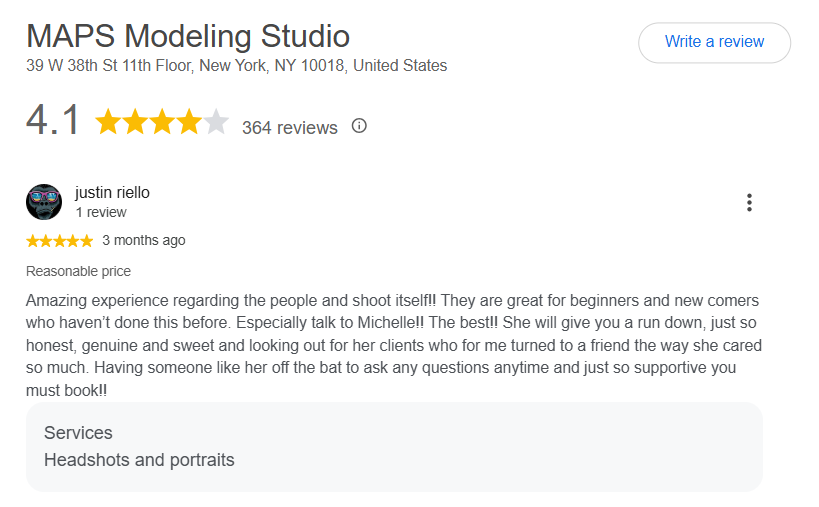Click the 4.1 rating number
The image size is (819, 507).
pos(53,120)
